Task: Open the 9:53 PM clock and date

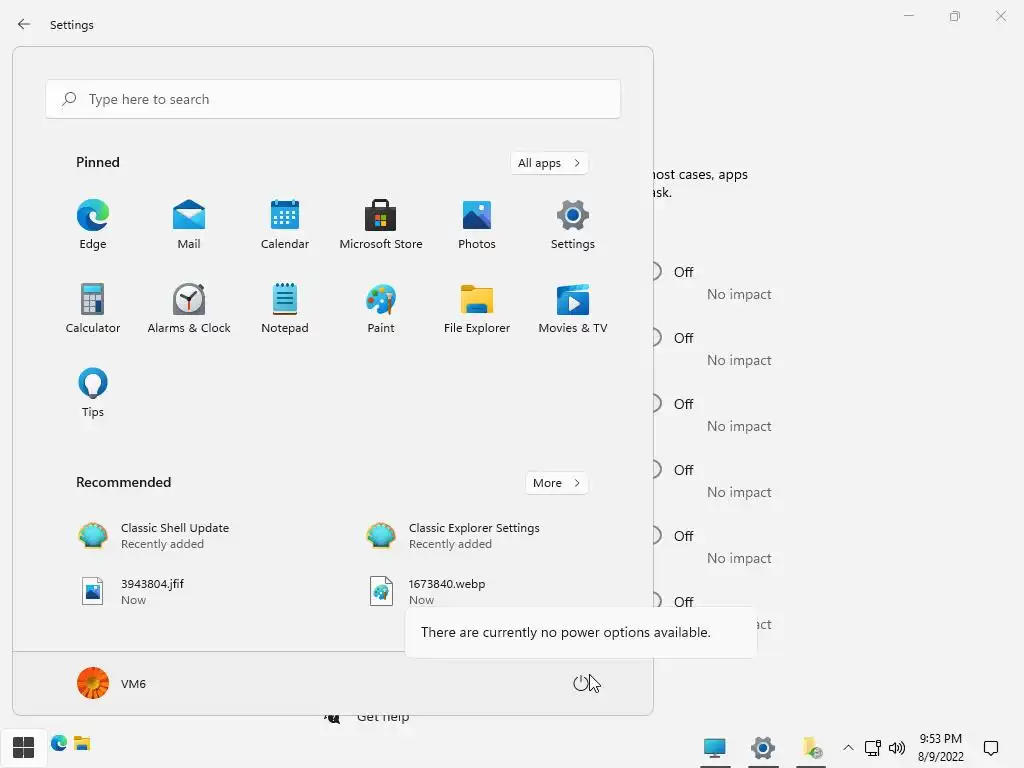Action: point(940,748)
